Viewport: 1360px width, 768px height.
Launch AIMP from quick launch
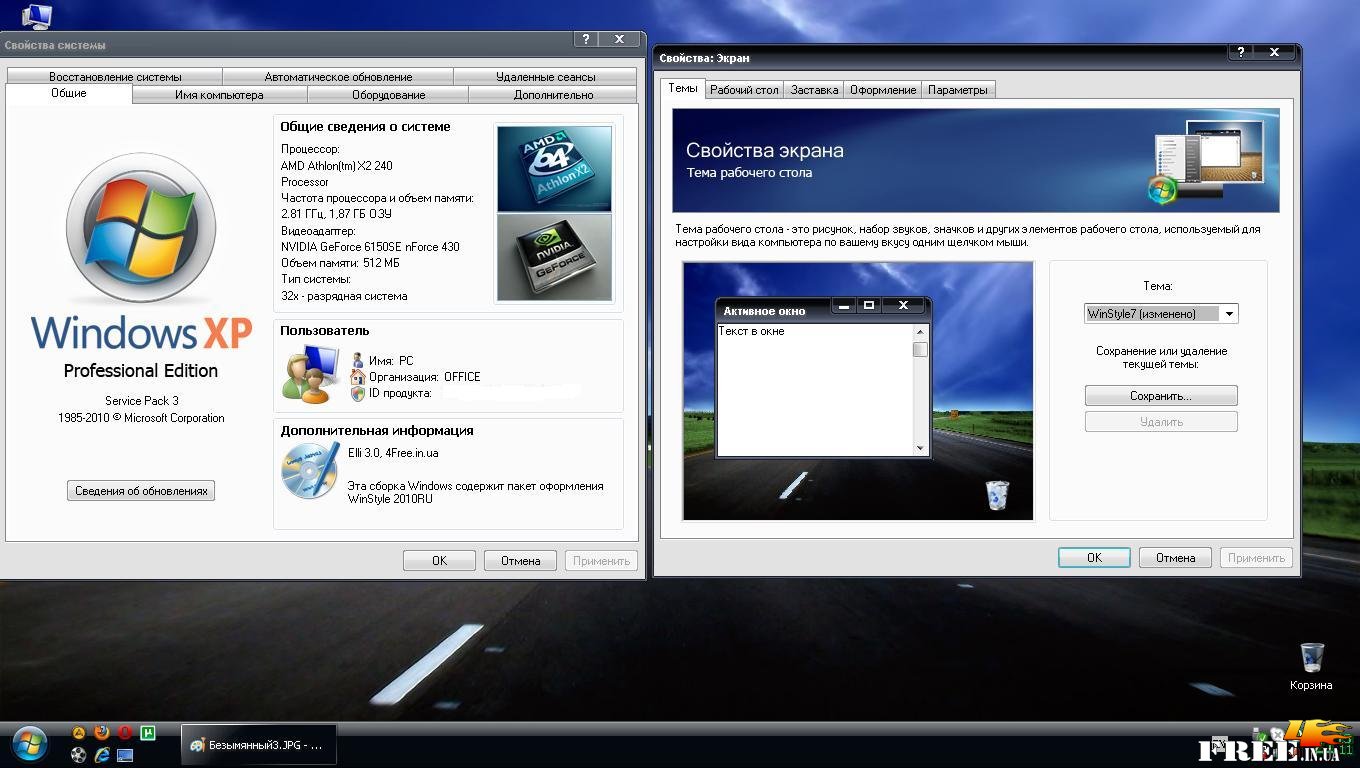click(79, 733)
